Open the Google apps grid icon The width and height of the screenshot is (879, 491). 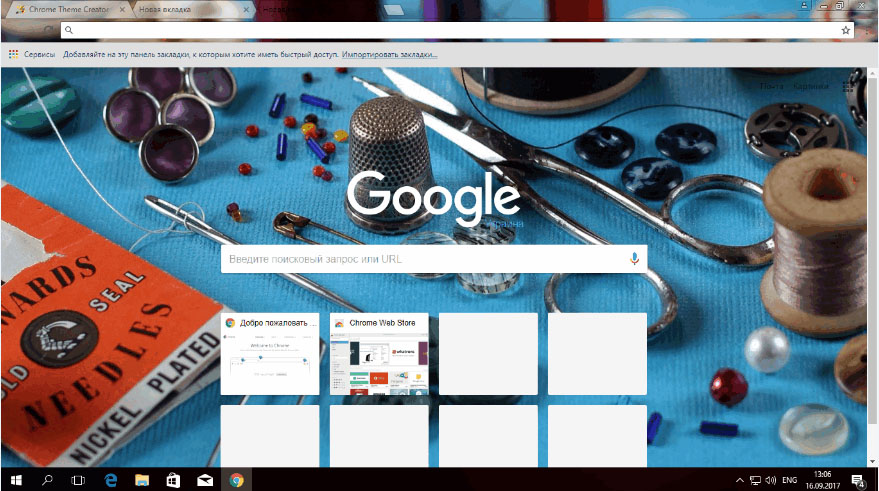(x=848, y=86)
